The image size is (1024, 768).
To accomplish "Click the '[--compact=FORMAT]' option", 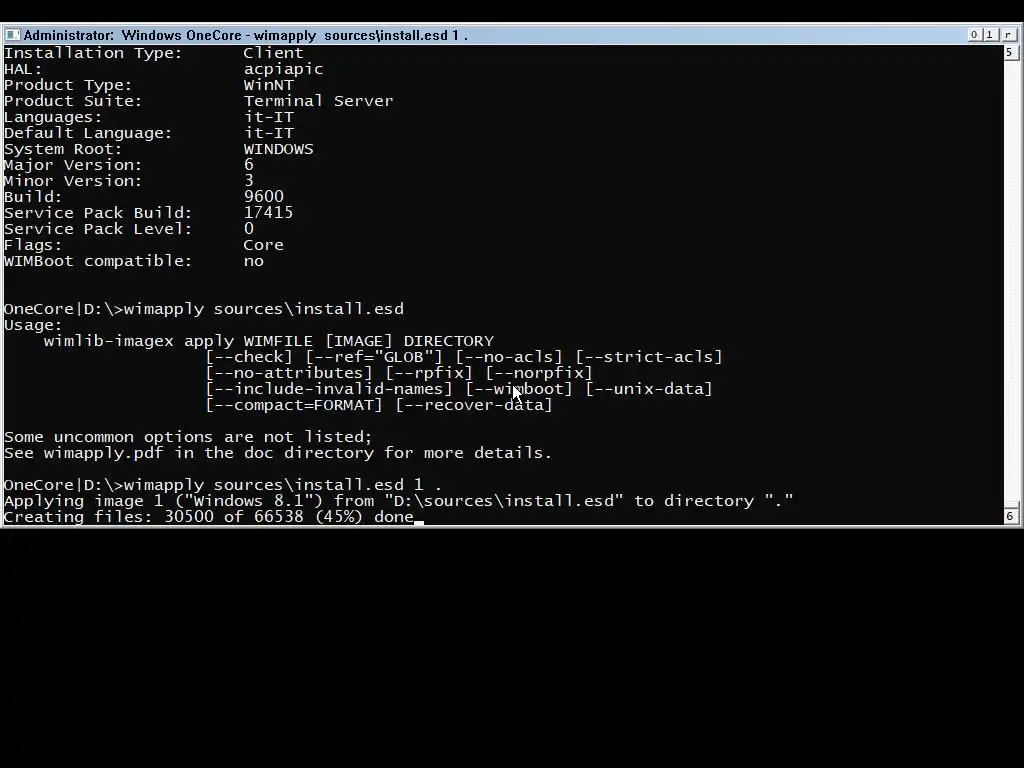I will [x=294, y=405].
